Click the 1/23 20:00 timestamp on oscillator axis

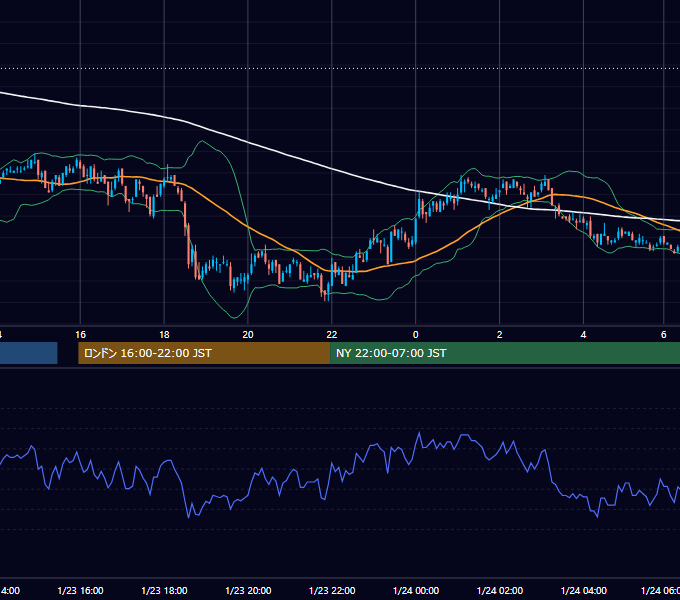(x=248, y=590)
